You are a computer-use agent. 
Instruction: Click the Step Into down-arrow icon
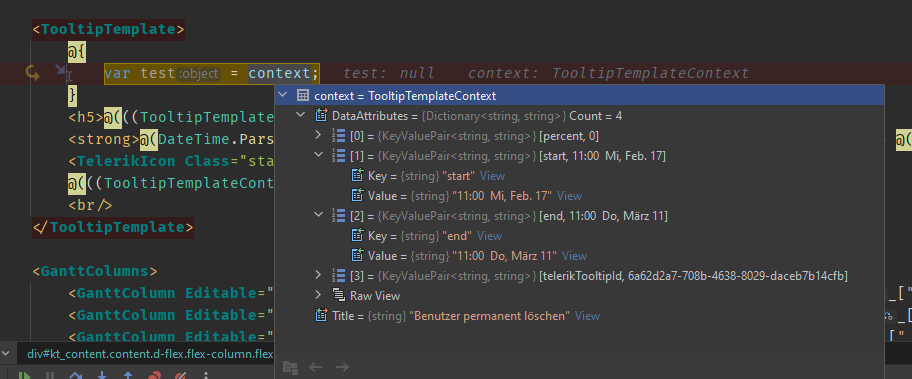(101, 376)
